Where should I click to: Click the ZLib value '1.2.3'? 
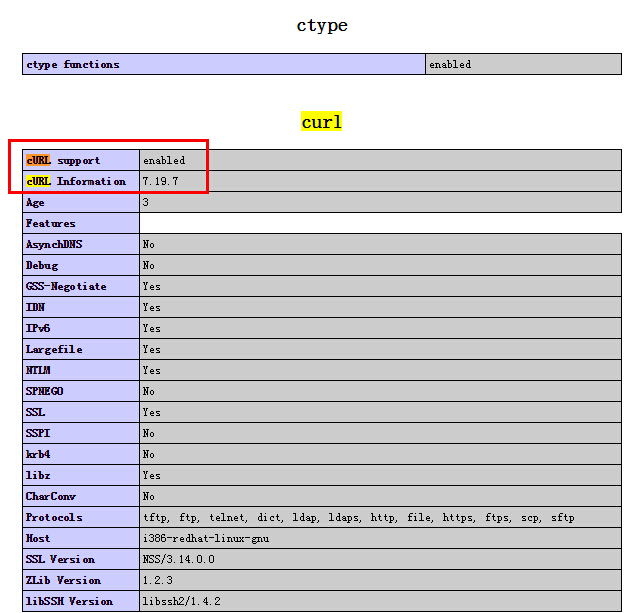tap(157, 581)
